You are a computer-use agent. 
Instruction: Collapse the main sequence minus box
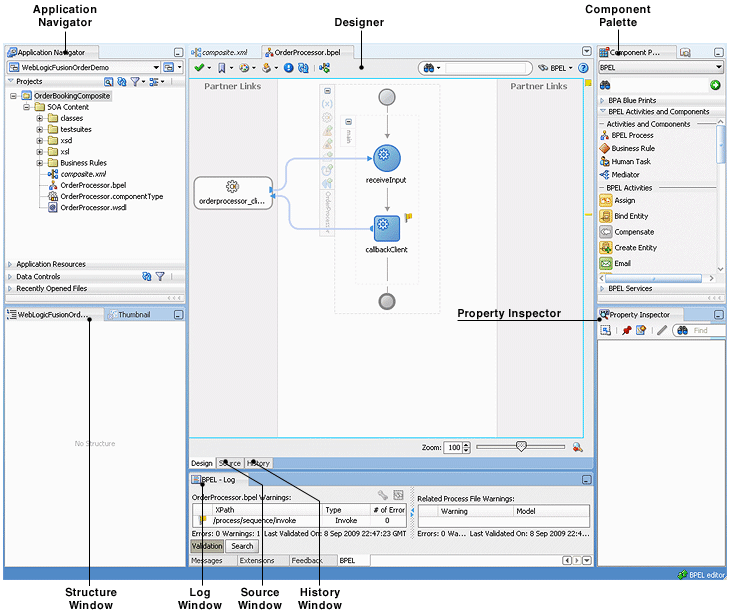[348, 122]
